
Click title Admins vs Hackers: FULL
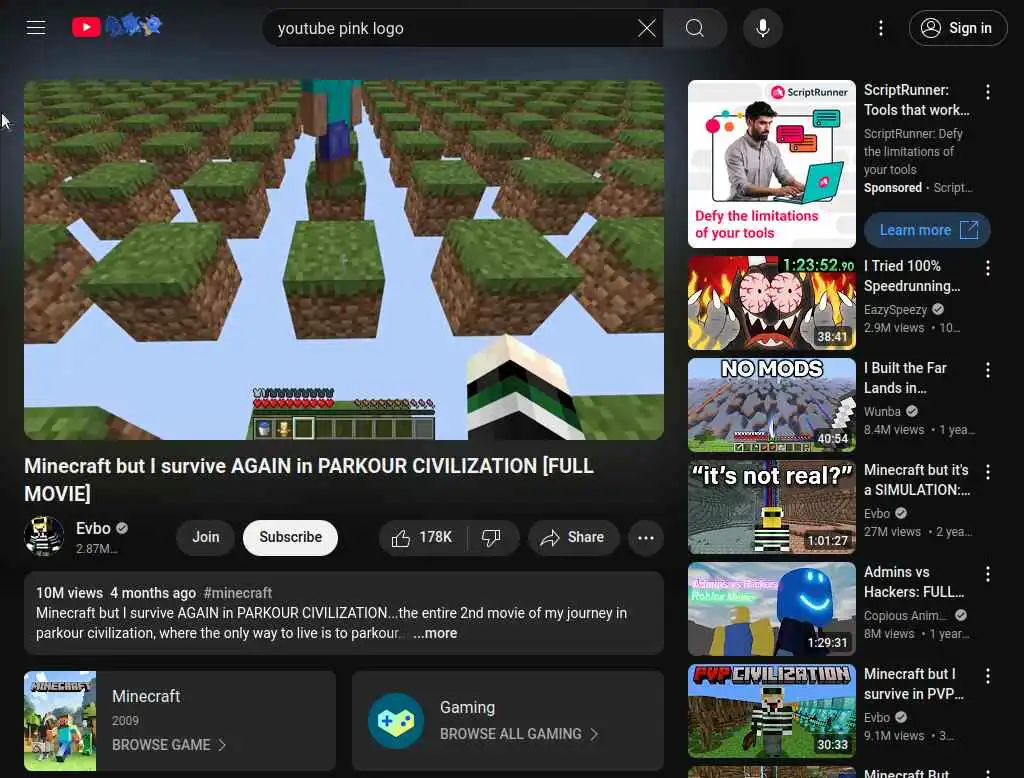tap(914, 581)
